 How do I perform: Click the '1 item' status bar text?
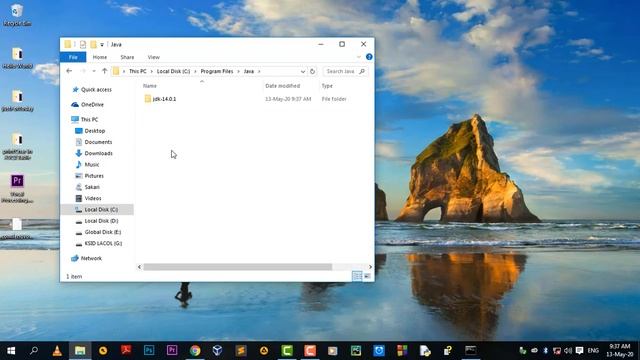(x=74, y=276)
